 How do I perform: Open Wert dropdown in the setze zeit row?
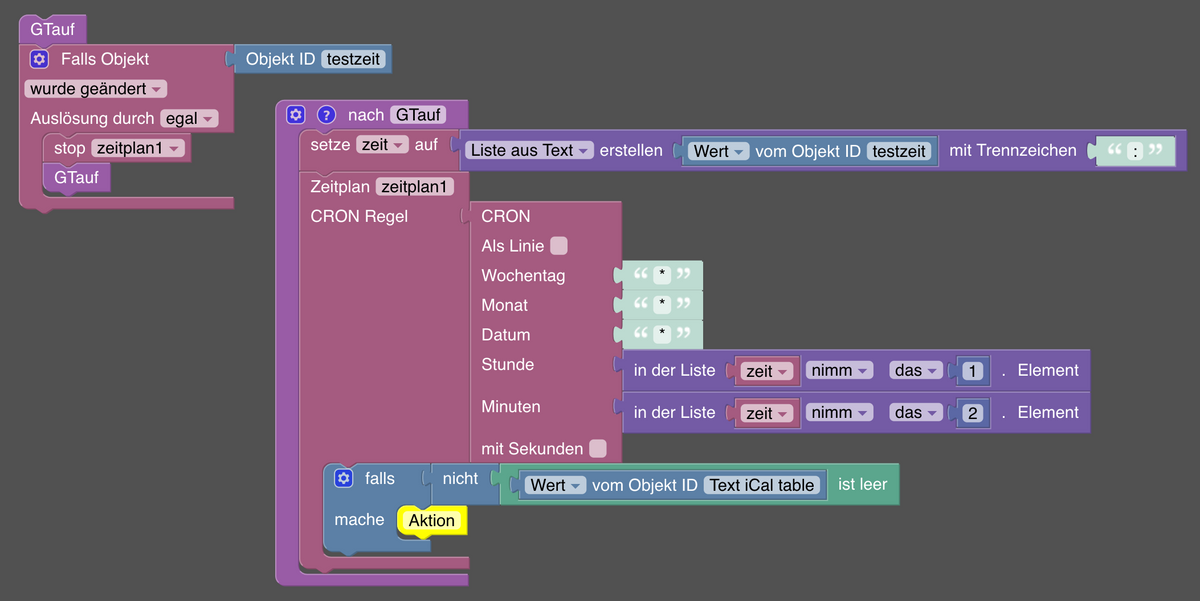719,151
